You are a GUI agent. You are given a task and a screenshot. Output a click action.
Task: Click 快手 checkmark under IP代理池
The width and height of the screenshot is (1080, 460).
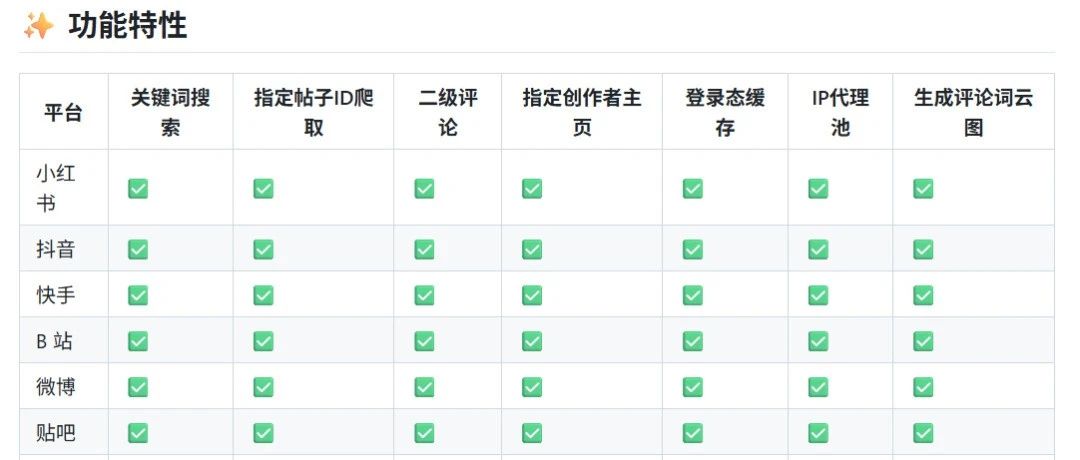[x=818, y=295]
